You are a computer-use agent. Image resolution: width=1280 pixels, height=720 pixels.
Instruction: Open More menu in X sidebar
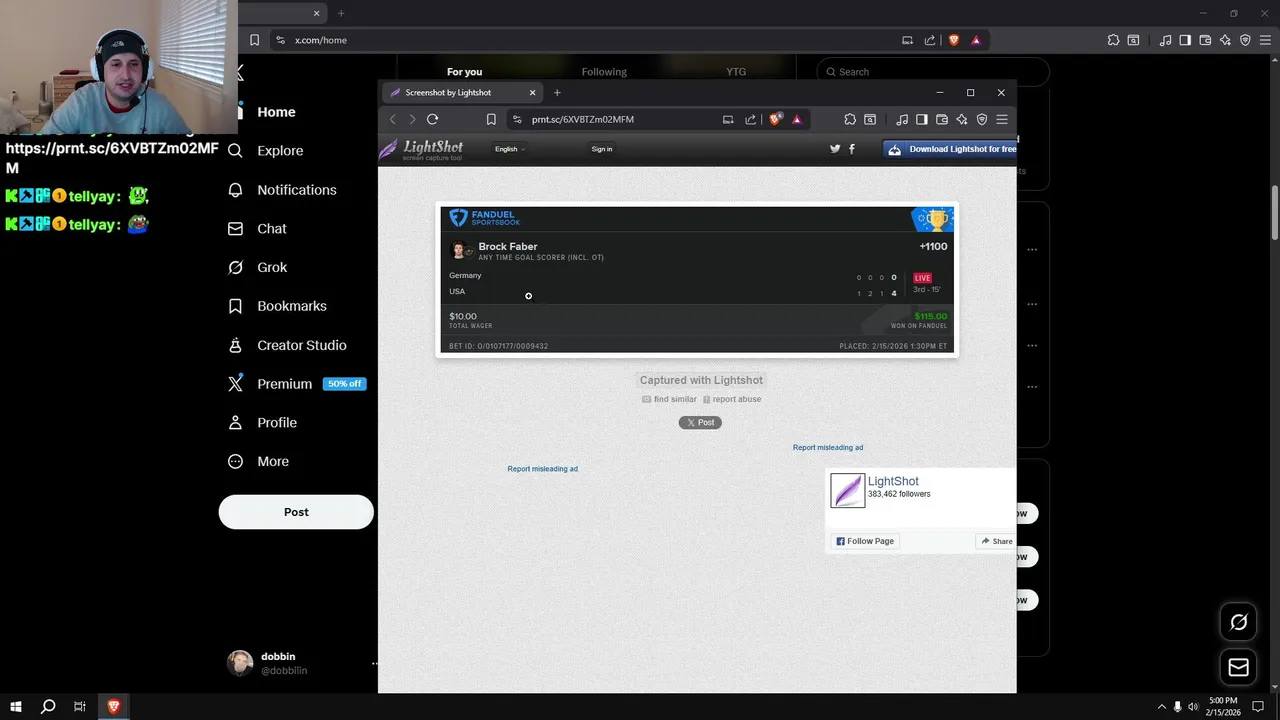pos(258,461)
